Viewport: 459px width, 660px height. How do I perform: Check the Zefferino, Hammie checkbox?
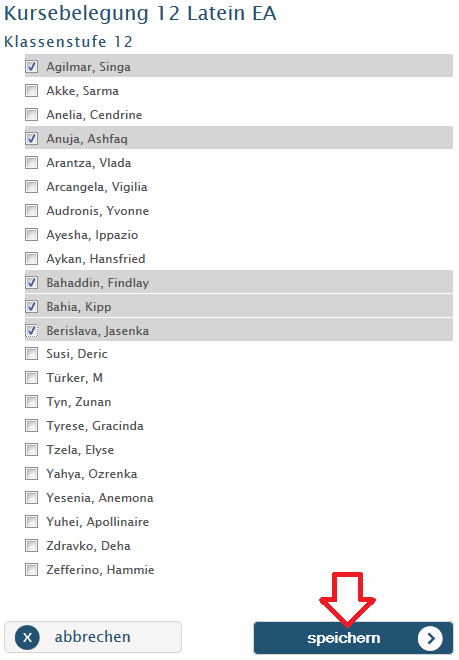(32, 570)
